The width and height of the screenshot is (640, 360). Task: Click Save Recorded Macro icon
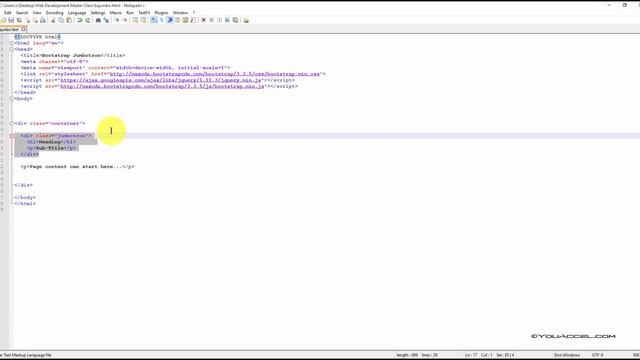[236, 20]
